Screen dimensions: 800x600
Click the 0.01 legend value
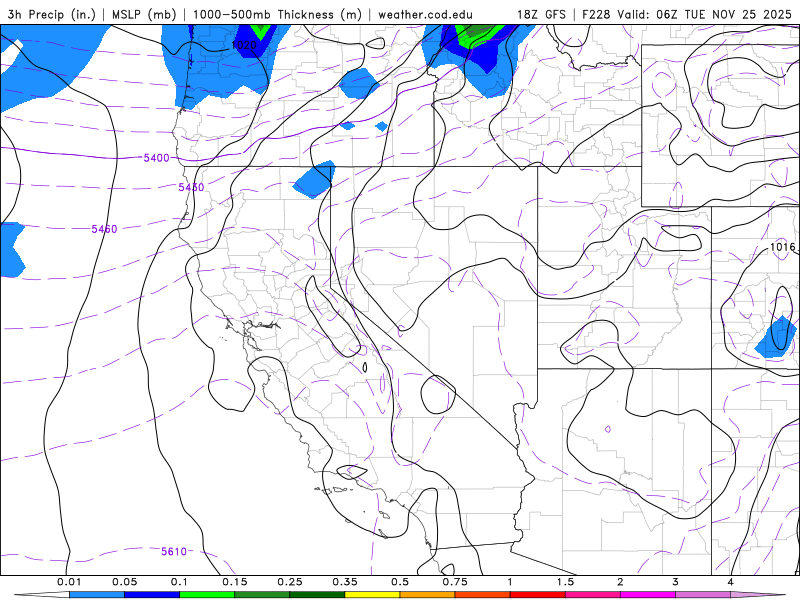[69, 582]
